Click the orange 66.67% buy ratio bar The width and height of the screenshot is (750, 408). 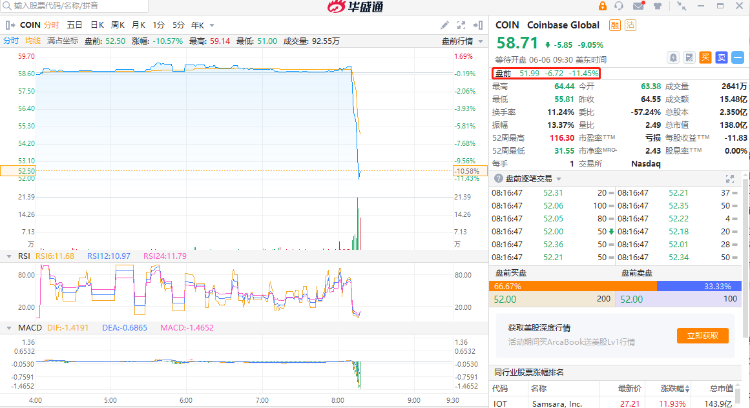pos(573,286)
